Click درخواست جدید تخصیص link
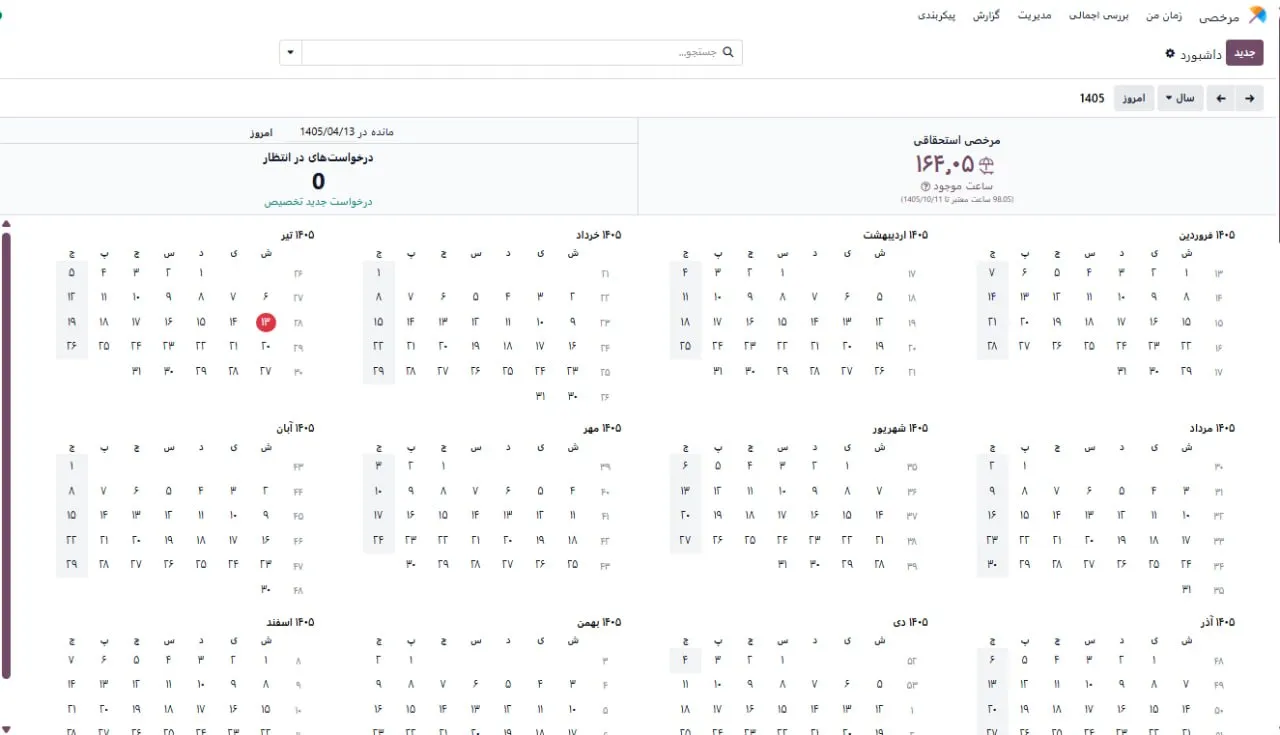The image size is (1280, 735). pyautogui.click(x=318, y=201)
